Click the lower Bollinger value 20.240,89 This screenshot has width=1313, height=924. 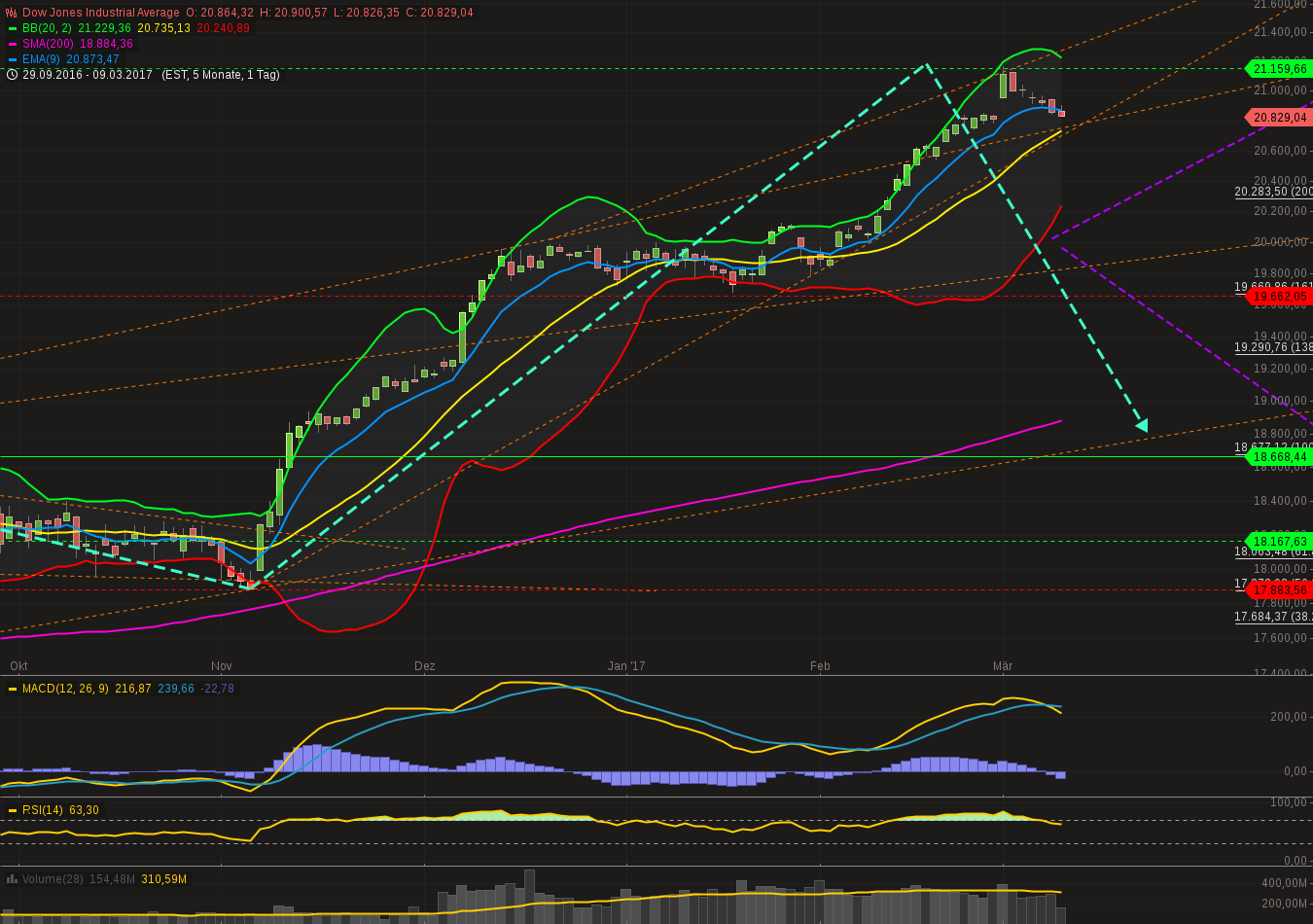coord(224,28)
